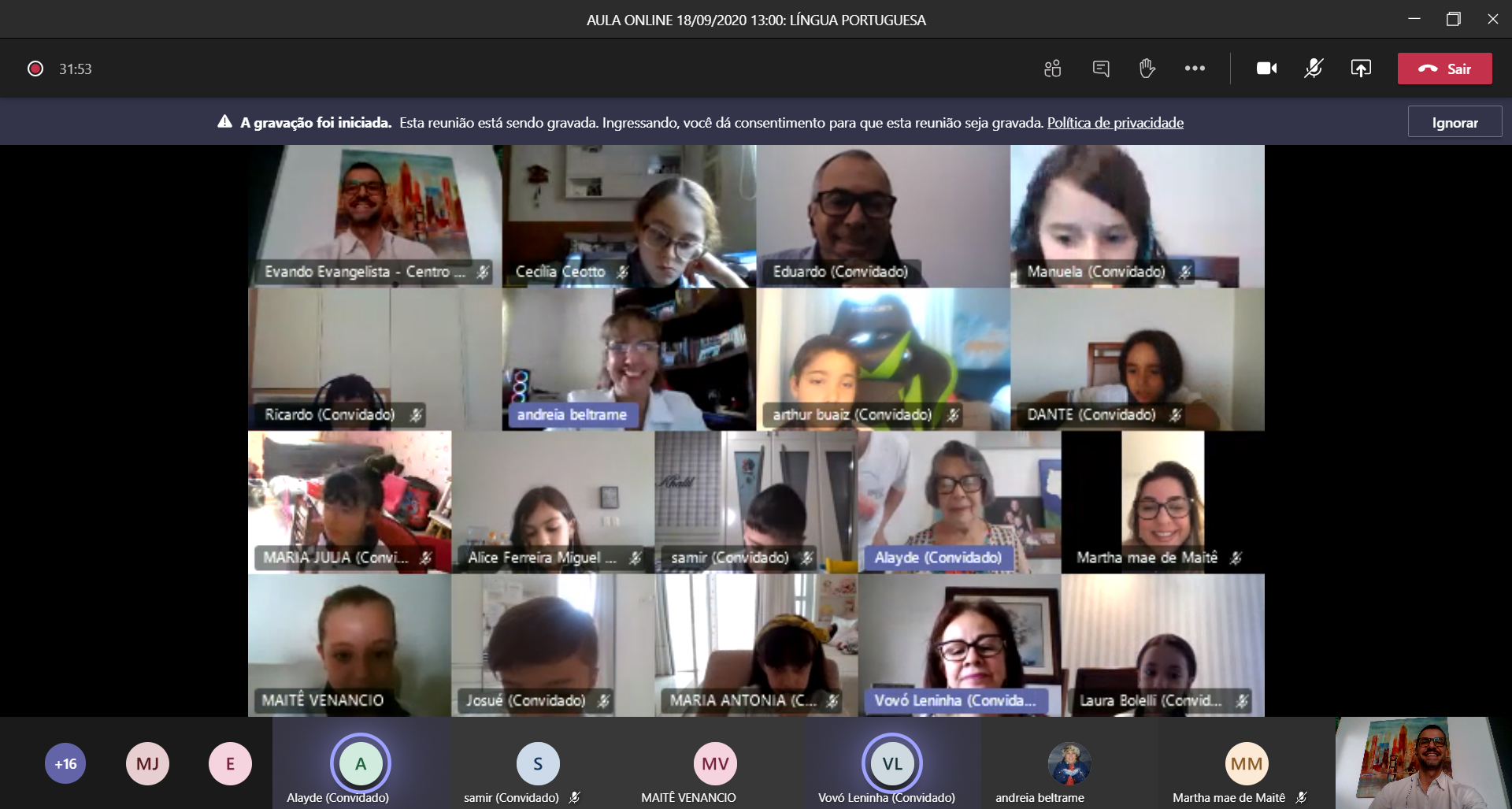Screen dimensions: 1512x809
Task: Click muted mic icon on Manuela's tile
Action: (1184, 273)
